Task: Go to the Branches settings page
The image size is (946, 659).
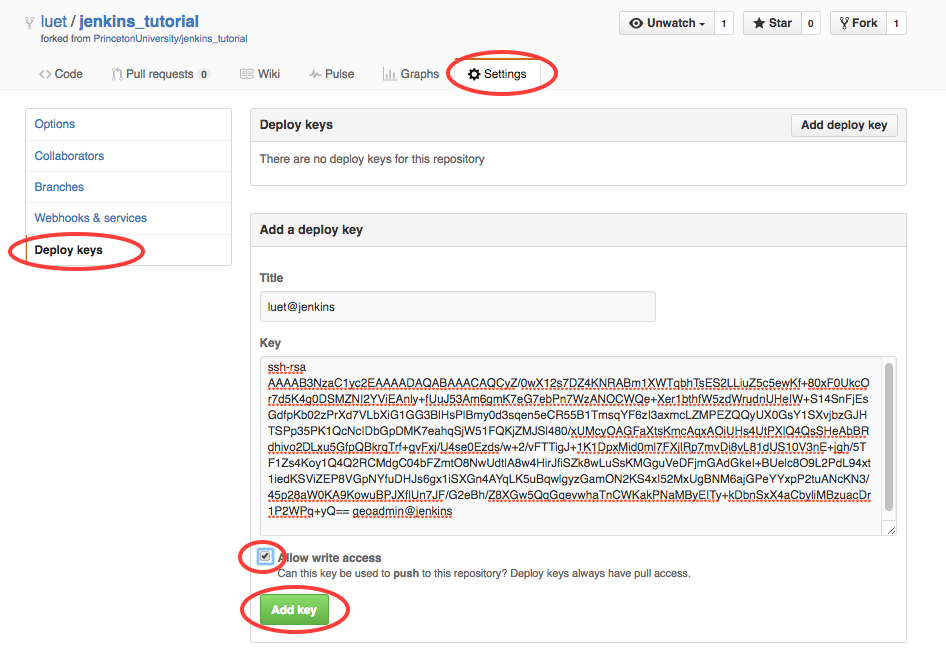Action: click(129, 187)
